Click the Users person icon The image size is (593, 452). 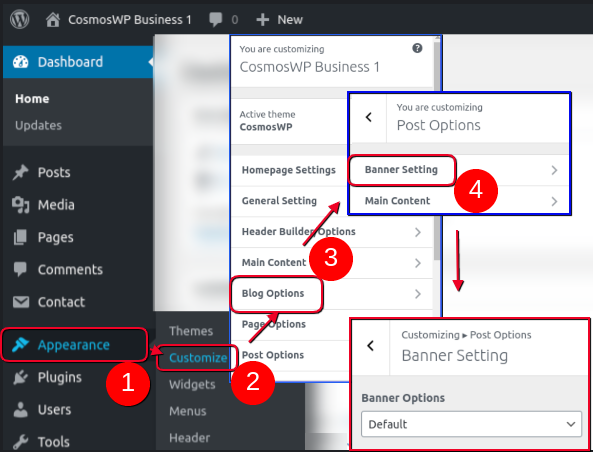20,410
